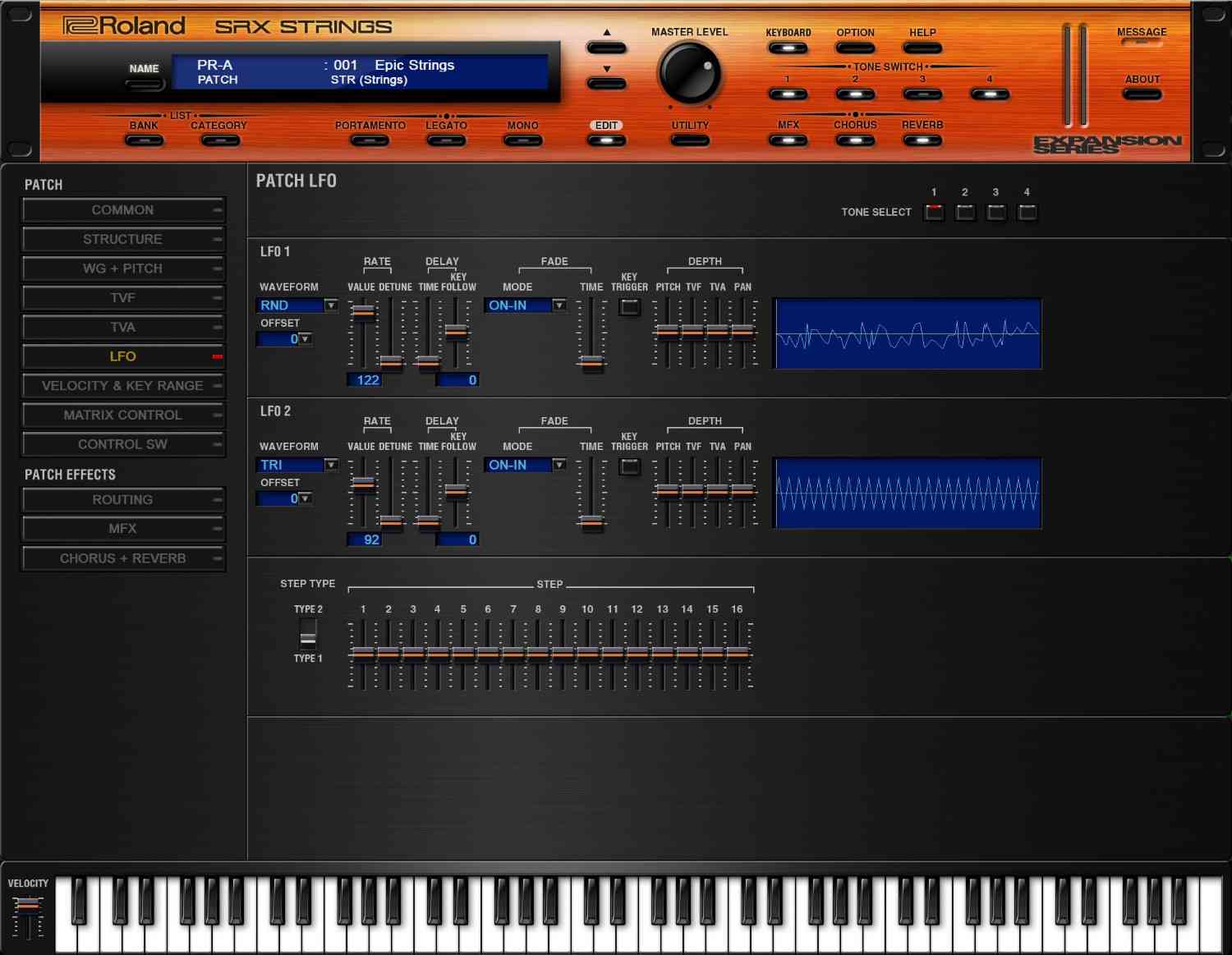The height and width of the screenshot is (955, 1232).
Task: Select Tone 3 in Tone Select
Action: 995,212
